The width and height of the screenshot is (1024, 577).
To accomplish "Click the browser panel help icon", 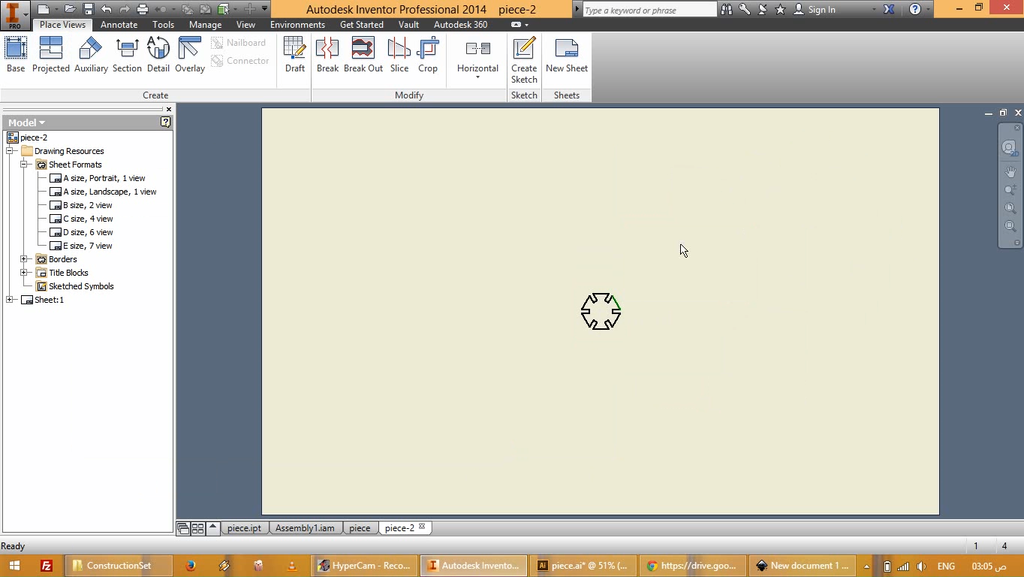I will tap(166, 122).
